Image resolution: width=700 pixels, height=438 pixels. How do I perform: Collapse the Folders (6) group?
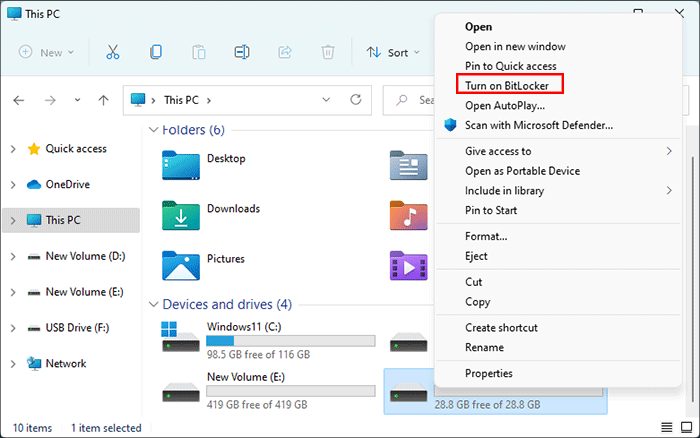pos(154,130)
